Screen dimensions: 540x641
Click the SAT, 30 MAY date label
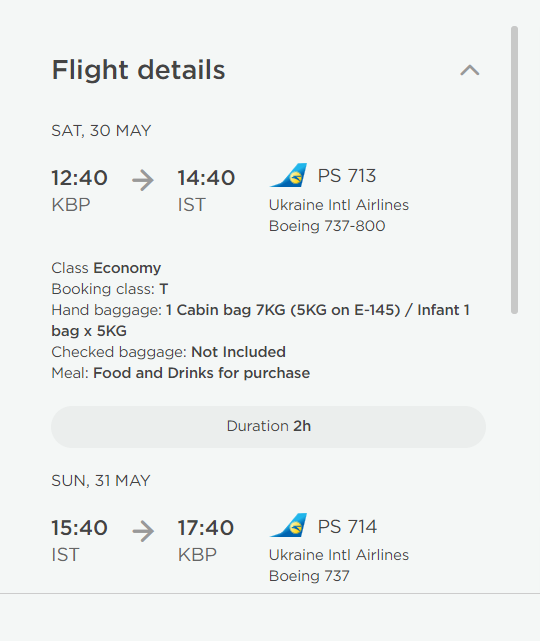pos(101,131)
